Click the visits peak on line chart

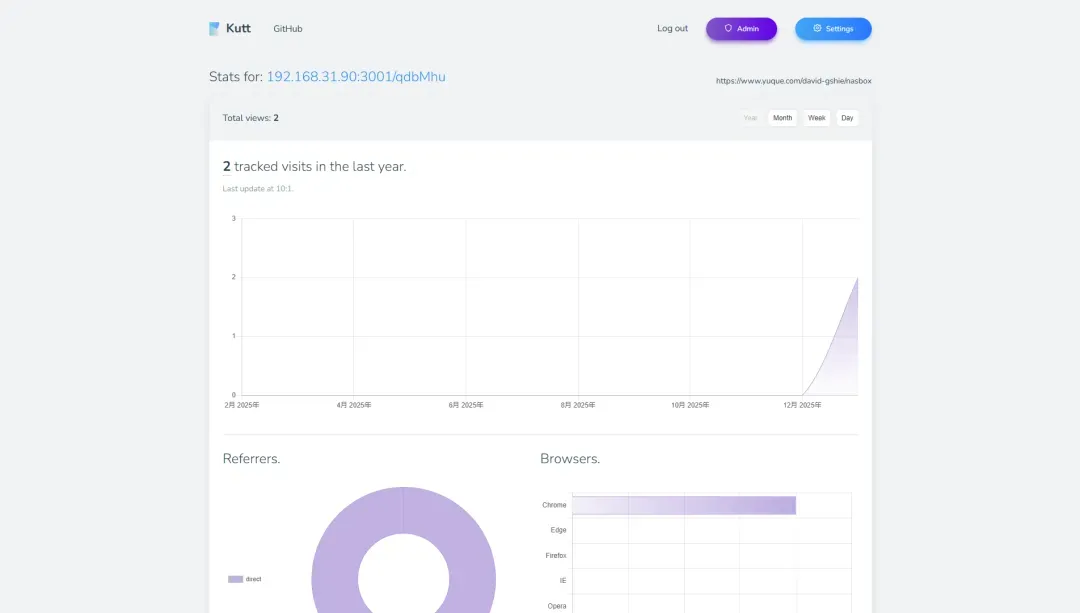click(857, 278)
